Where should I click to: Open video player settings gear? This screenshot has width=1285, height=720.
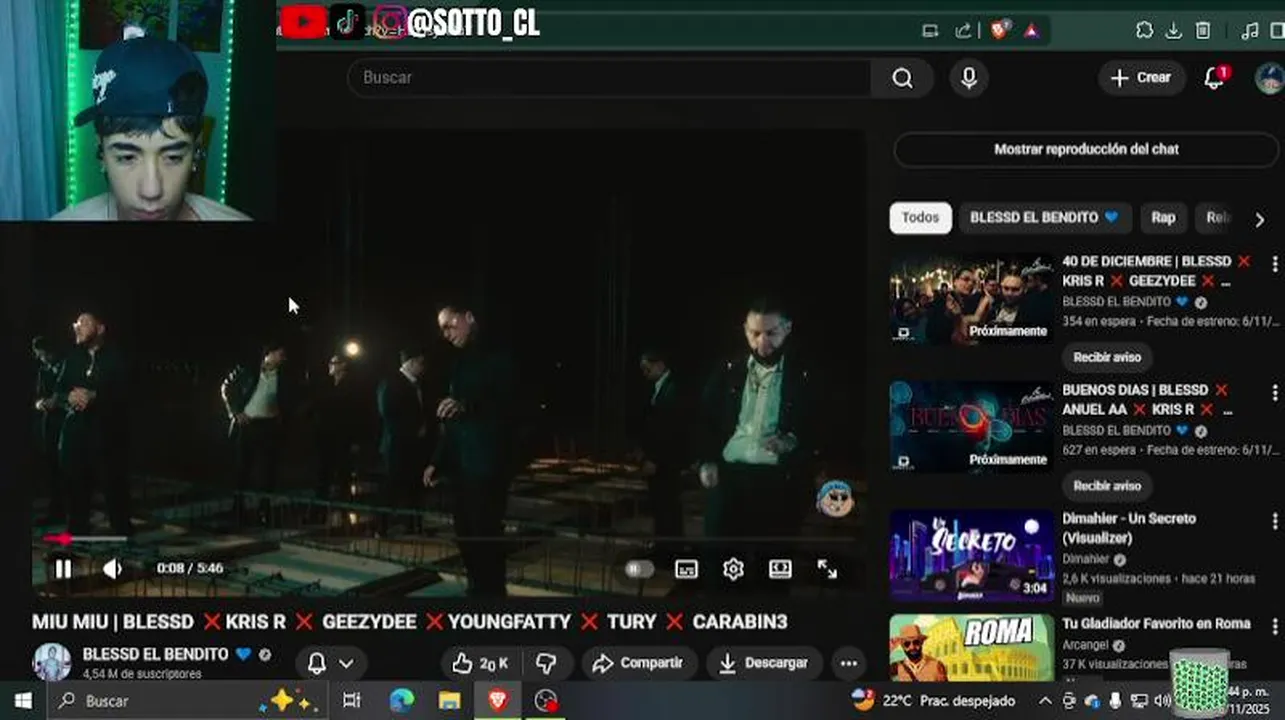tap(733, 569)
